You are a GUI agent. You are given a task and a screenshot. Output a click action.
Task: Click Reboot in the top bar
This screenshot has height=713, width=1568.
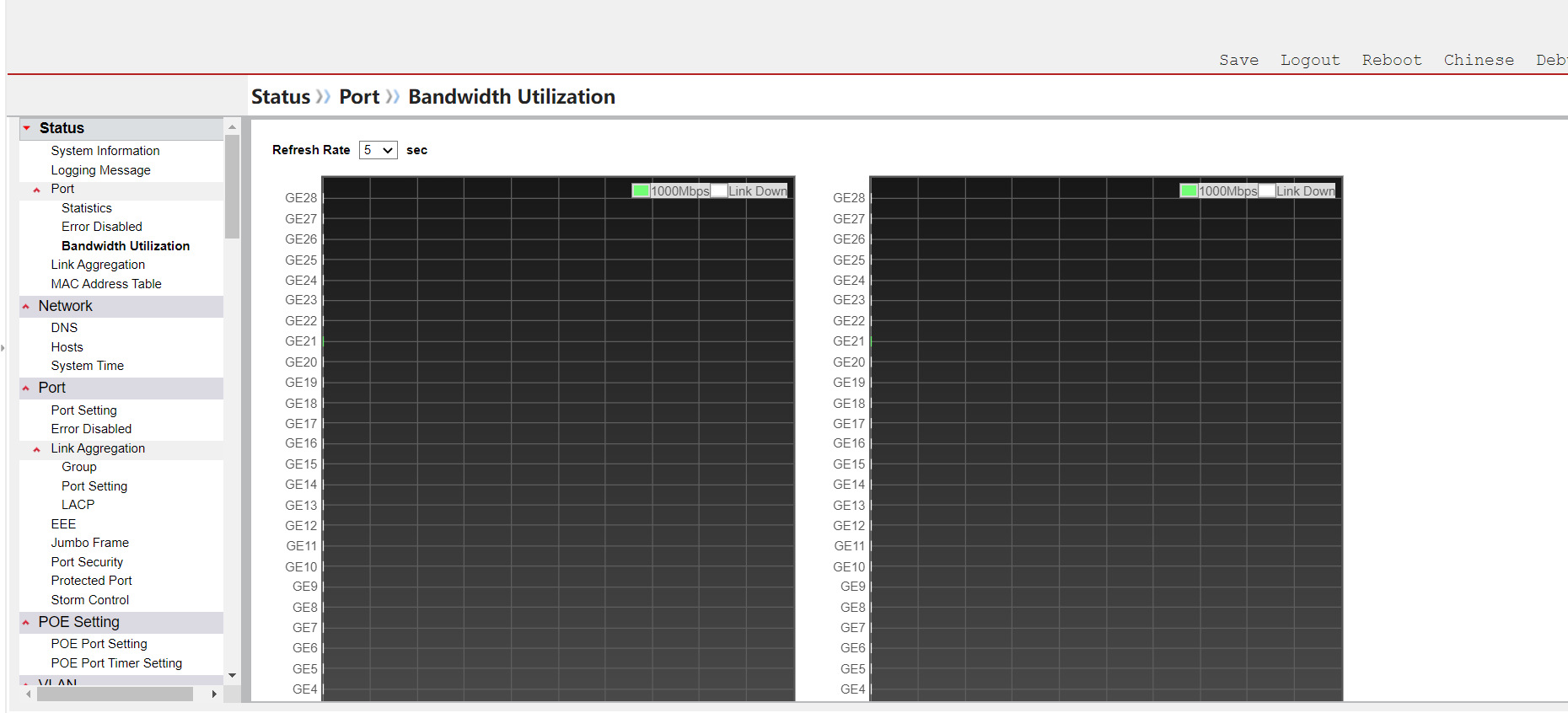tap(1392, 60)
